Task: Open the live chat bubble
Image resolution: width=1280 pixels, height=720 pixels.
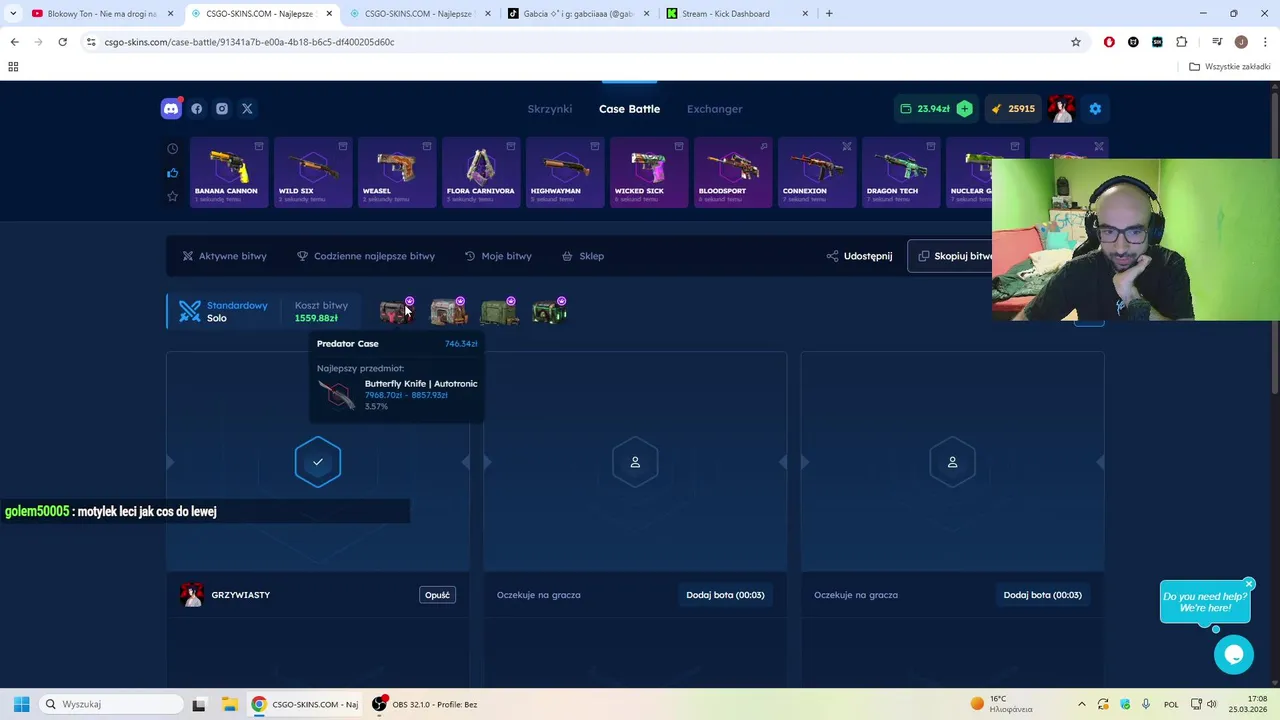Action: tap(1234, 655)
